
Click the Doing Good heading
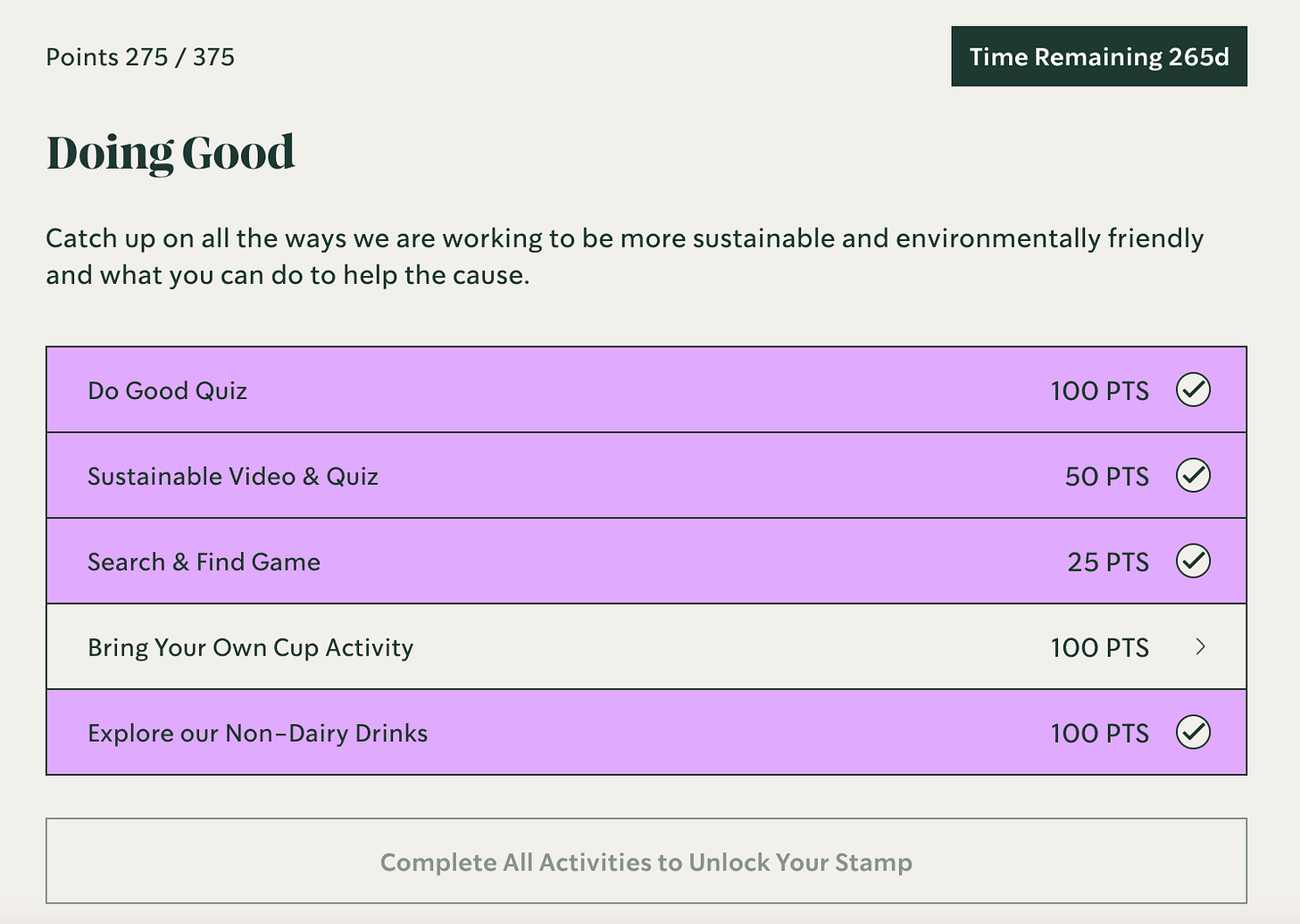tap(171, 153)
